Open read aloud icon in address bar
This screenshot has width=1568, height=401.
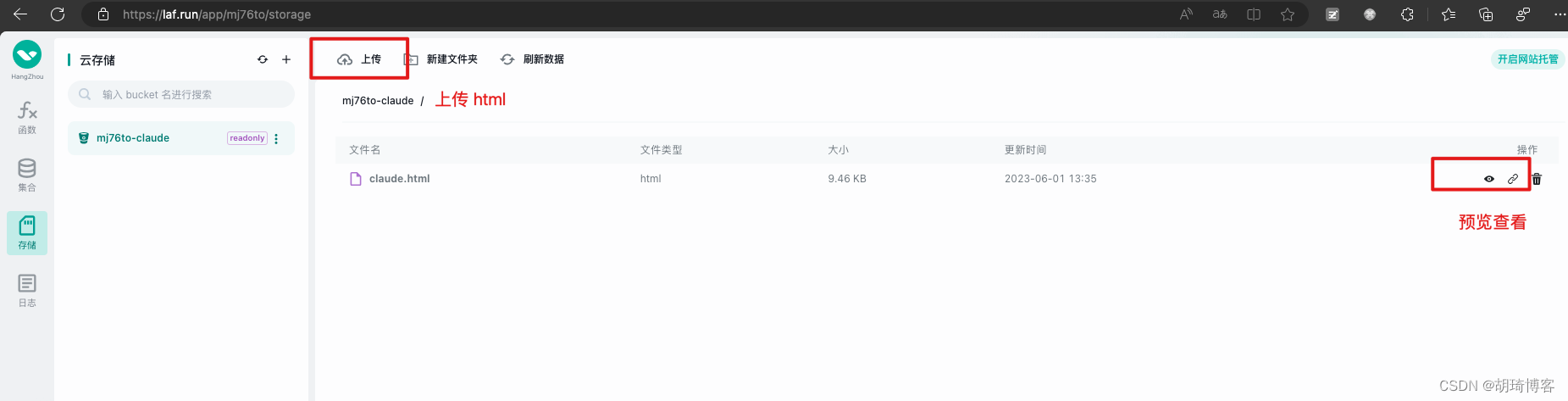pyautogui.click(x=1186, y=14)
